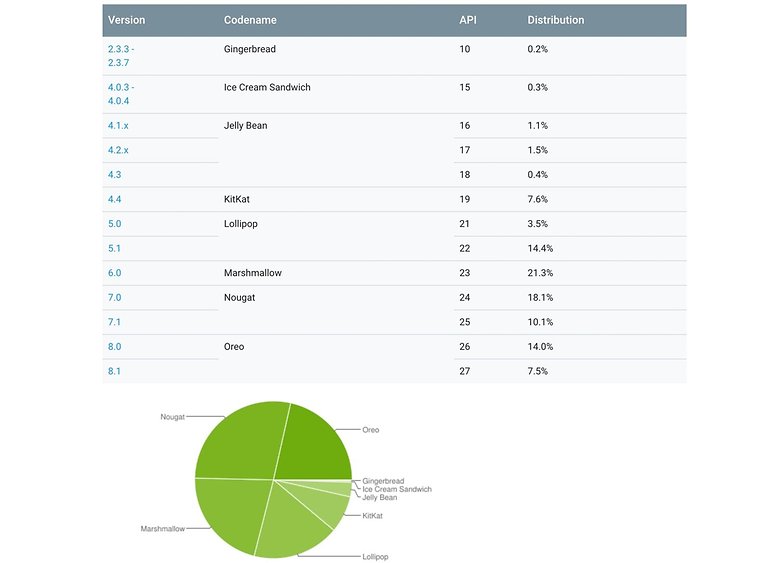The width and height of the screenshot is (782, 563).
Task: Click the Nougat pie chart label
Action: (x=173, y=417)
